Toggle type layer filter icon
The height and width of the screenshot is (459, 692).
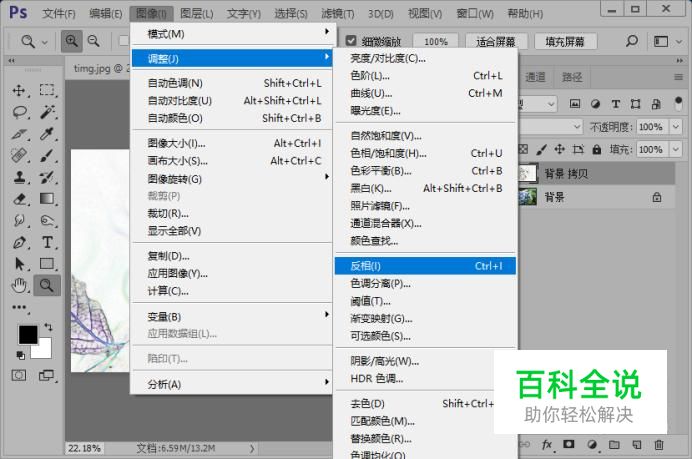616,104
